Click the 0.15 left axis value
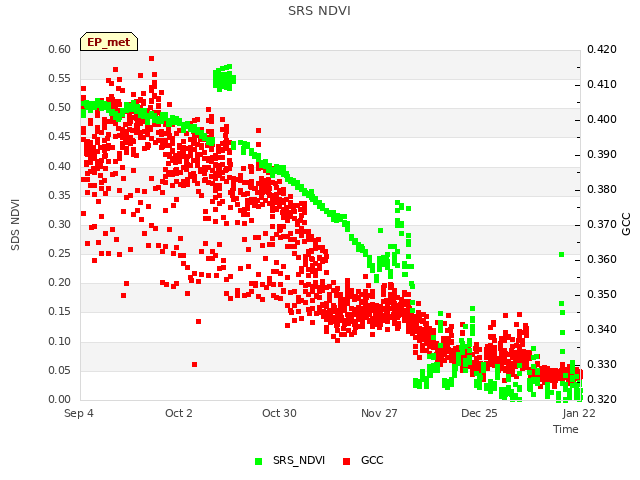640x480 pixels. pos(60,311)
